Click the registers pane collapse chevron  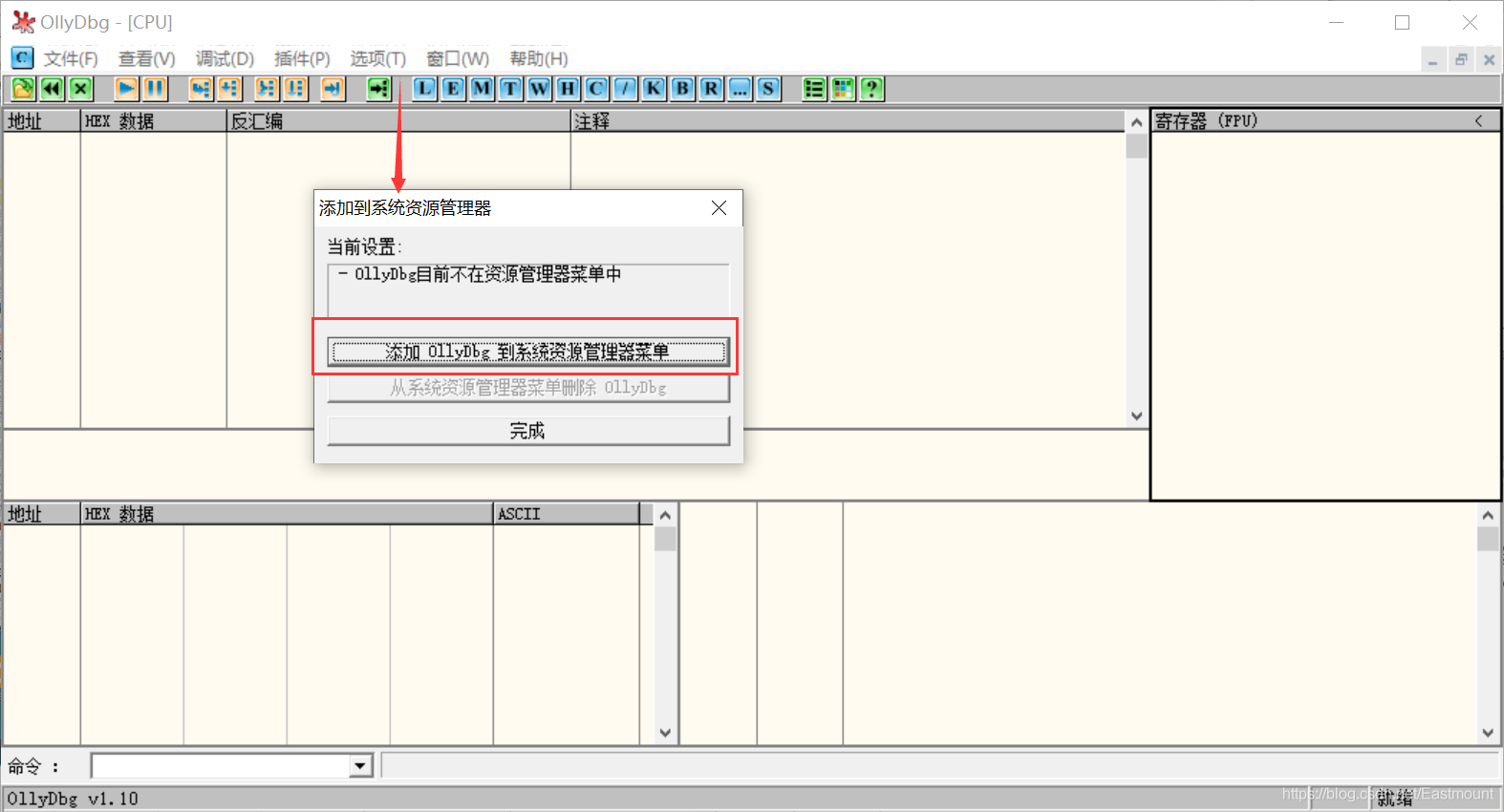click(1478, 121)
